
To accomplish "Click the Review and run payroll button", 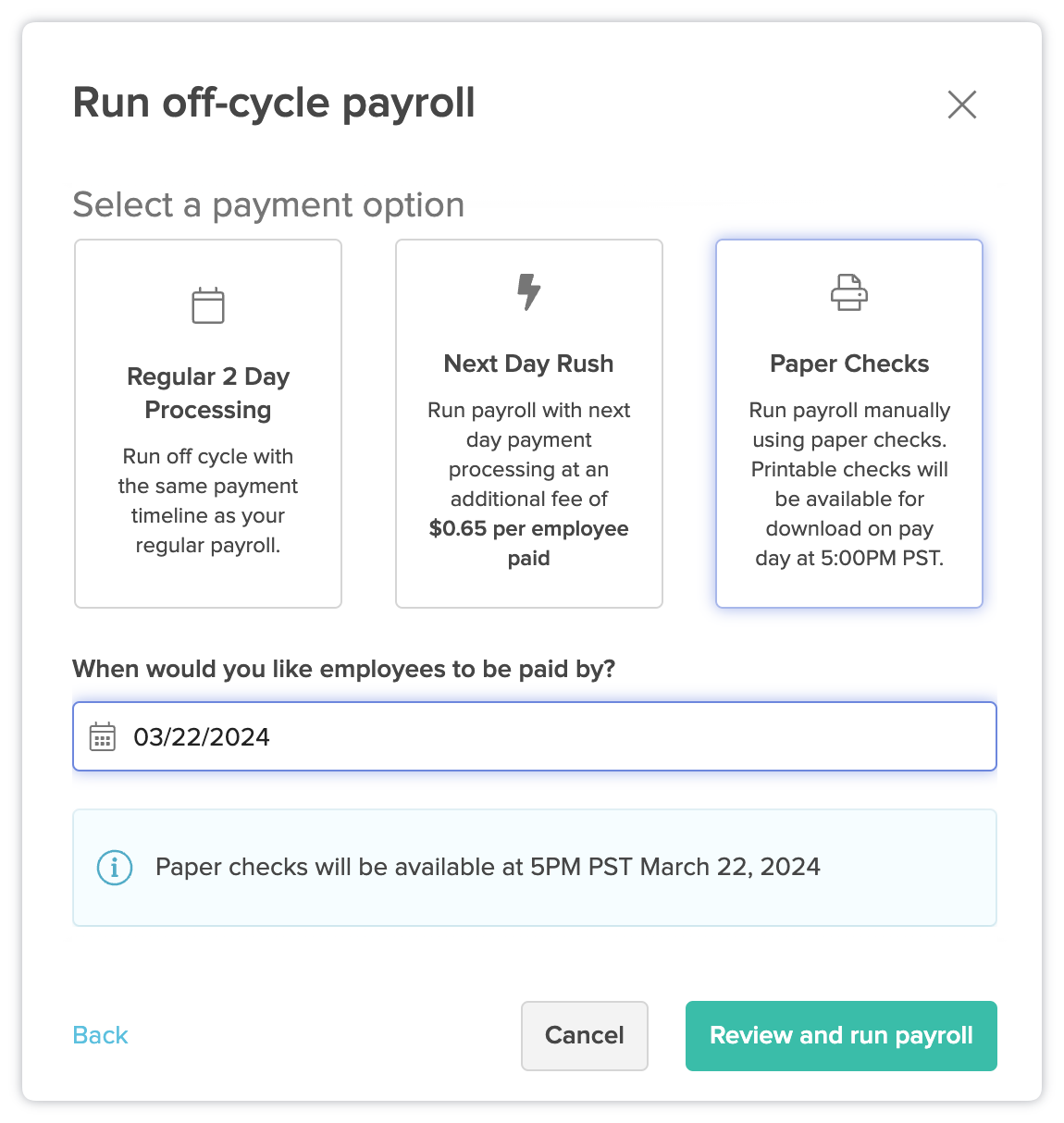I will pyautogui.click(x=840, y=1036).
